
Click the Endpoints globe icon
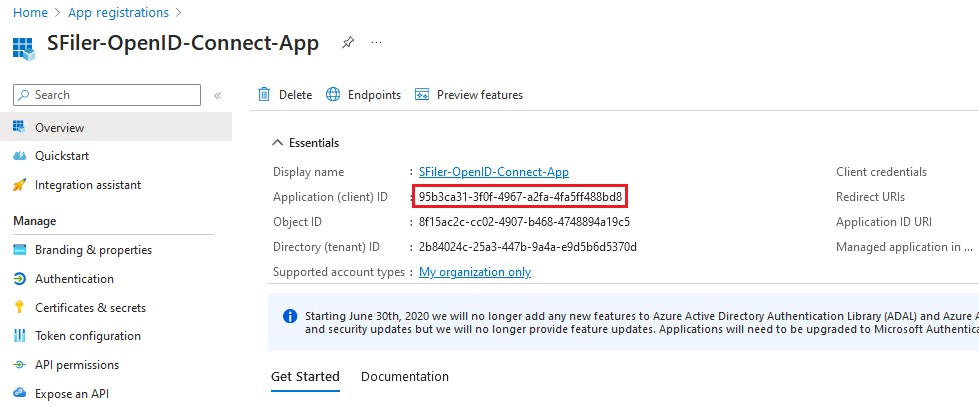333,94
